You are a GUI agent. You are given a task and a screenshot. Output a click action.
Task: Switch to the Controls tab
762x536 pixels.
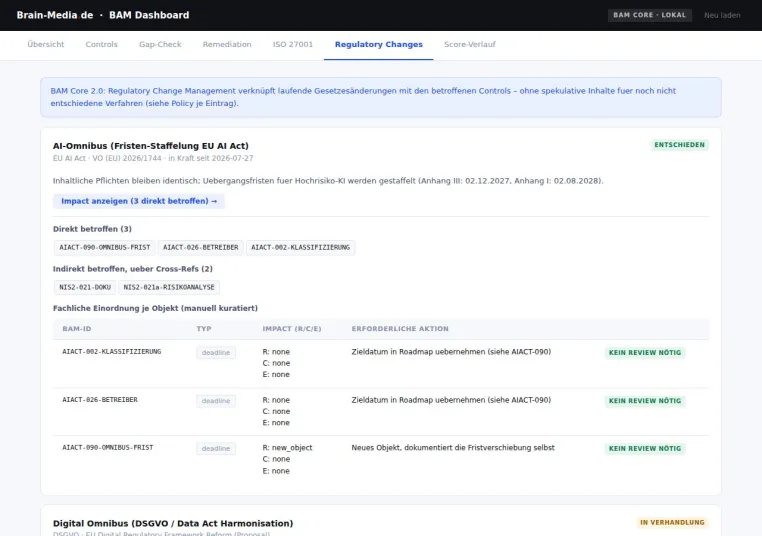(102, 44)
